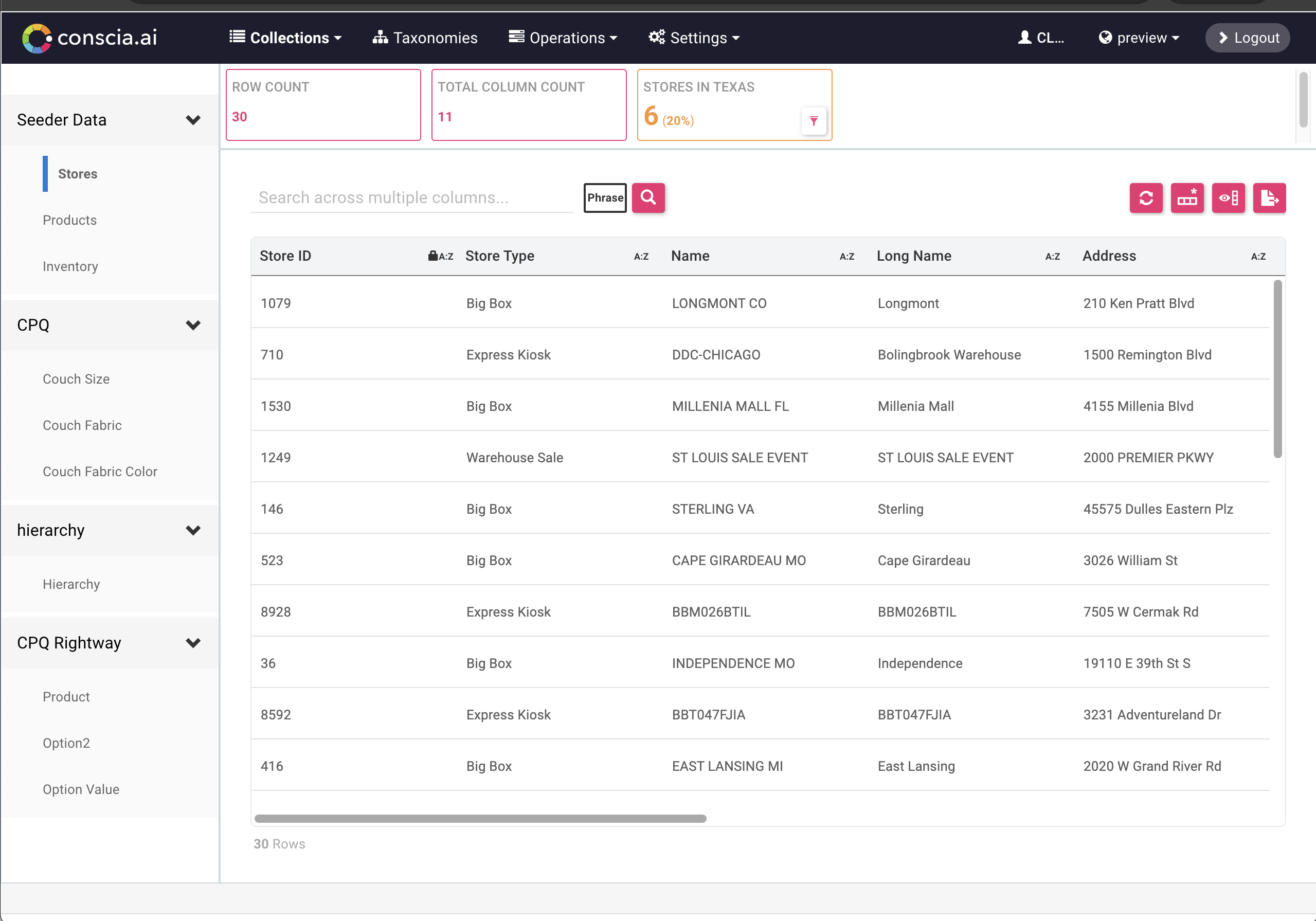Sort by Store ID using A:Z icon
Viewport: 1316px width, 921px height.
click(x=446, y=257)
